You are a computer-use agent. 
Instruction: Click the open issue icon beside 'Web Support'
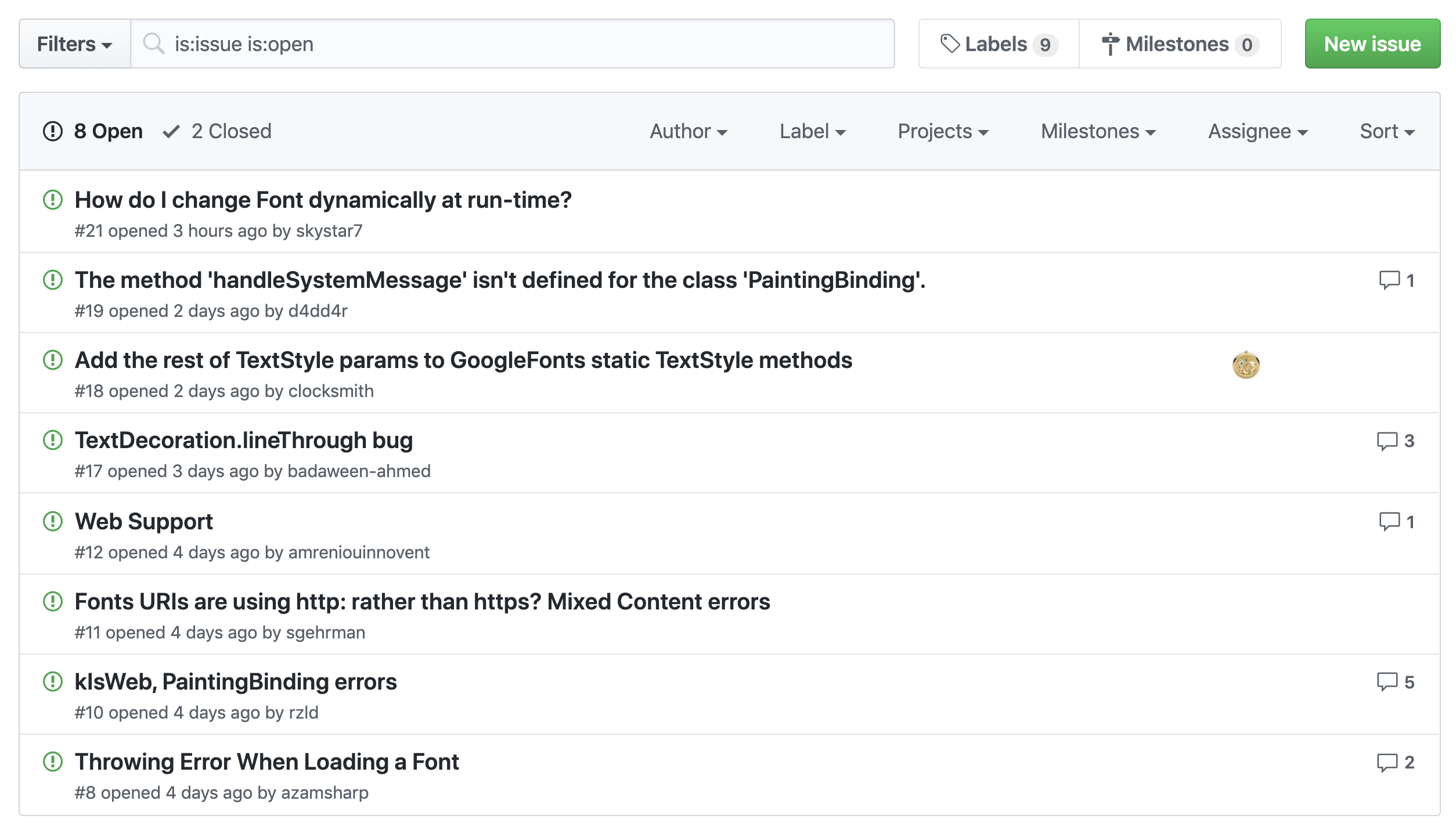point(53,521)
